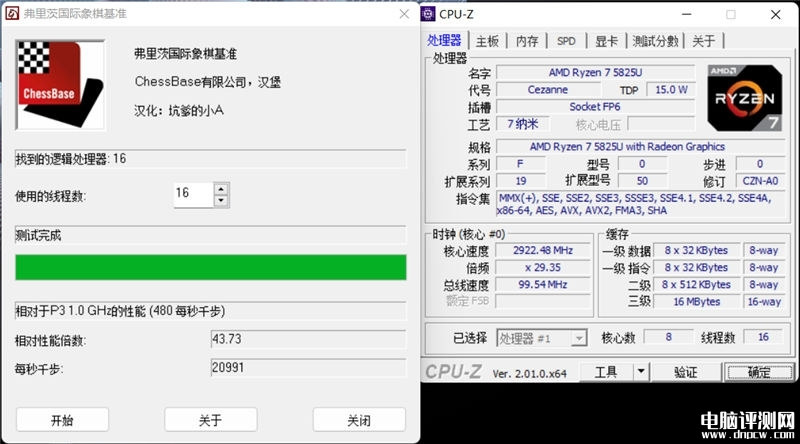
Task: Click the ChessBase logo image
Action: [60, 85]
